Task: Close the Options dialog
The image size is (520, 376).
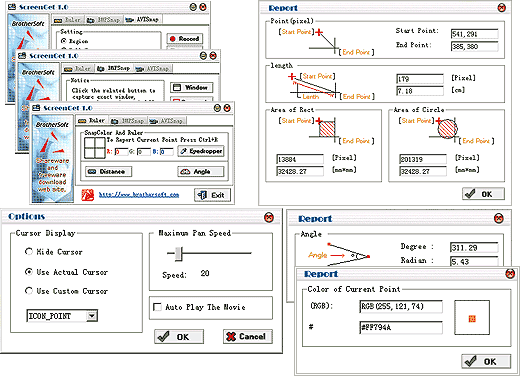Action: coord(269,217)
